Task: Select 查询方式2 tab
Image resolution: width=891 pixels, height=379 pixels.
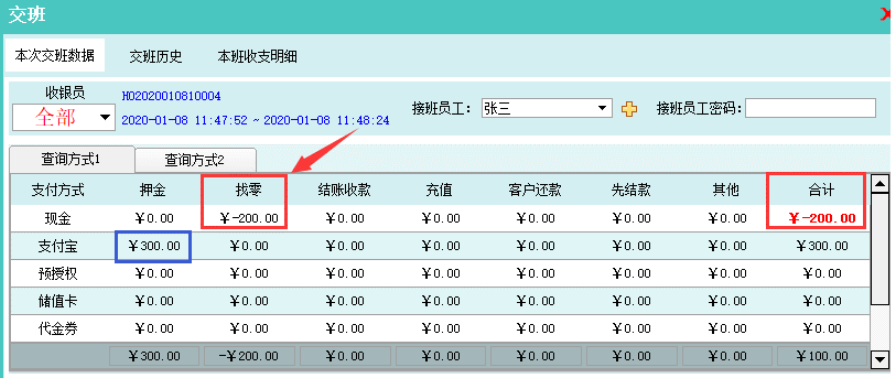Action: (195, 160)
